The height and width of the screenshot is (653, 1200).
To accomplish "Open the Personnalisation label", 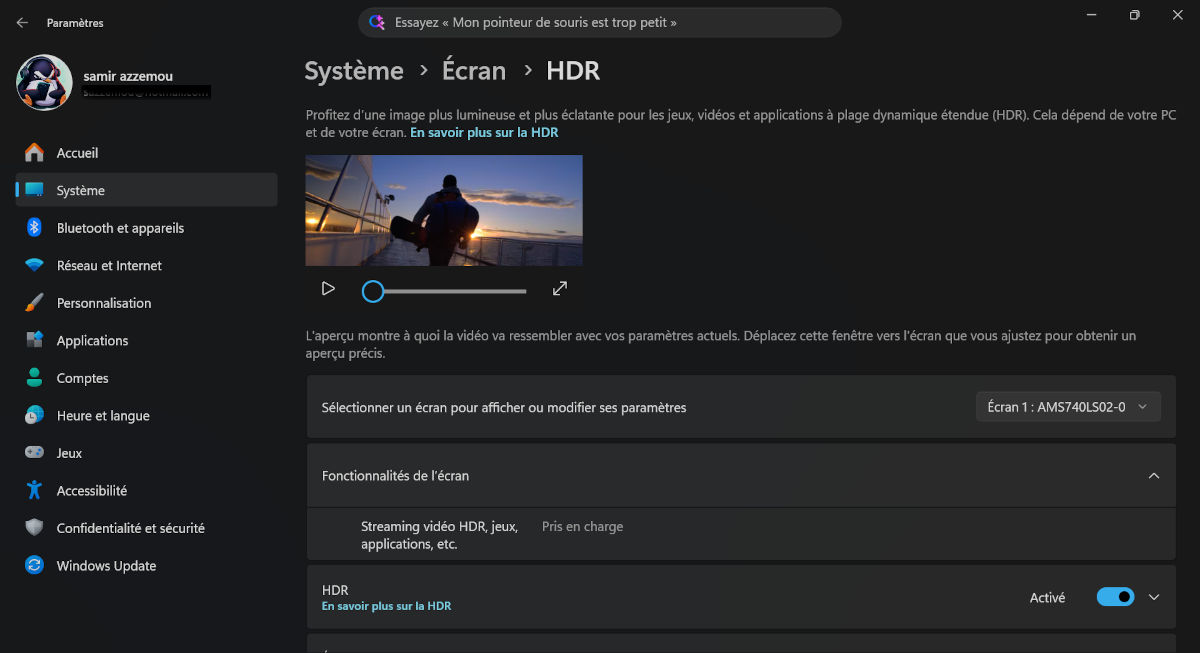I will (x=104, y=303).
